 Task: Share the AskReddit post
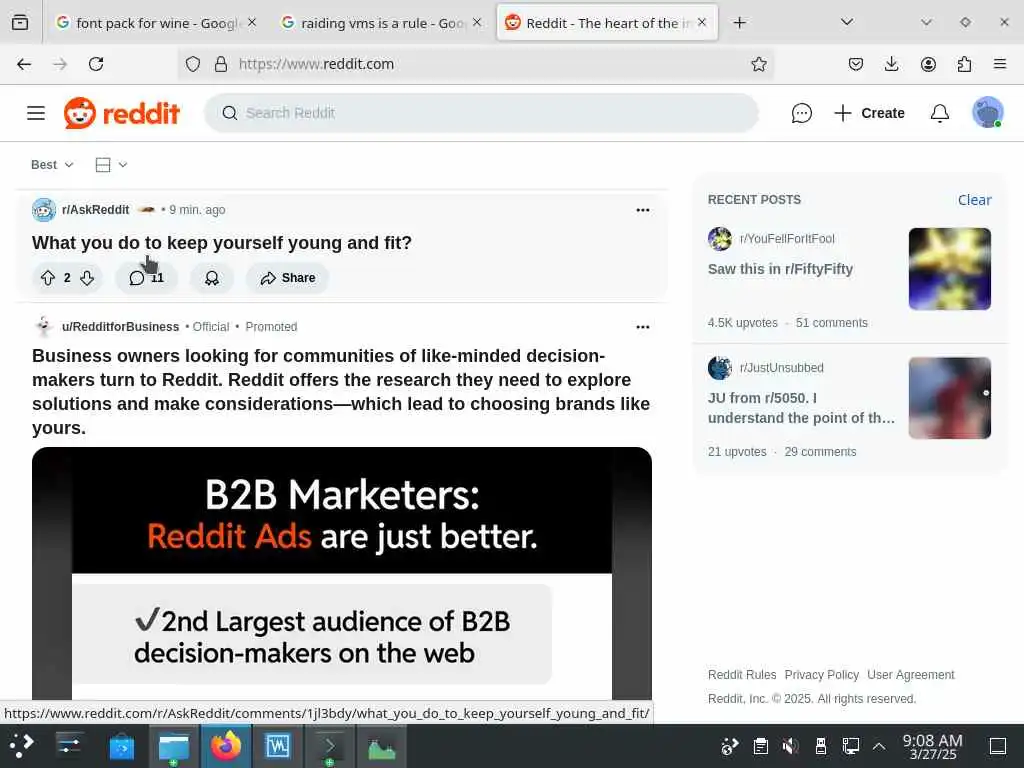[x=287, y=278]
